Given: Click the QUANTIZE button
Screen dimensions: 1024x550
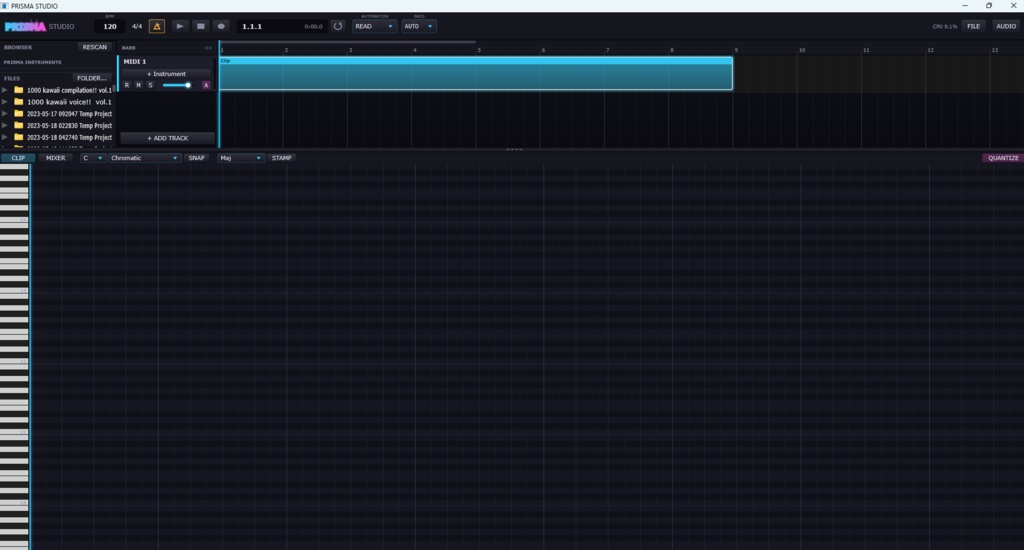Looking at the screenshot, I should pyautogui.click(x=1002, y=158).
